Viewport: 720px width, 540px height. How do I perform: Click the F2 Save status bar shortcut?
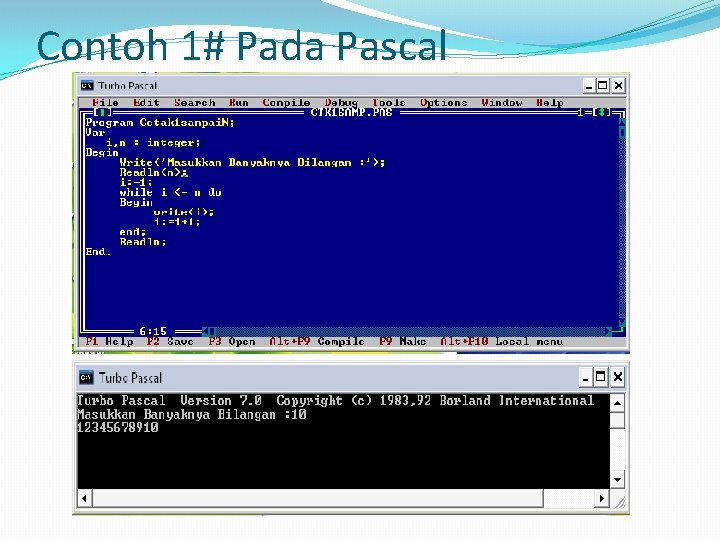[x=170, y=342]
